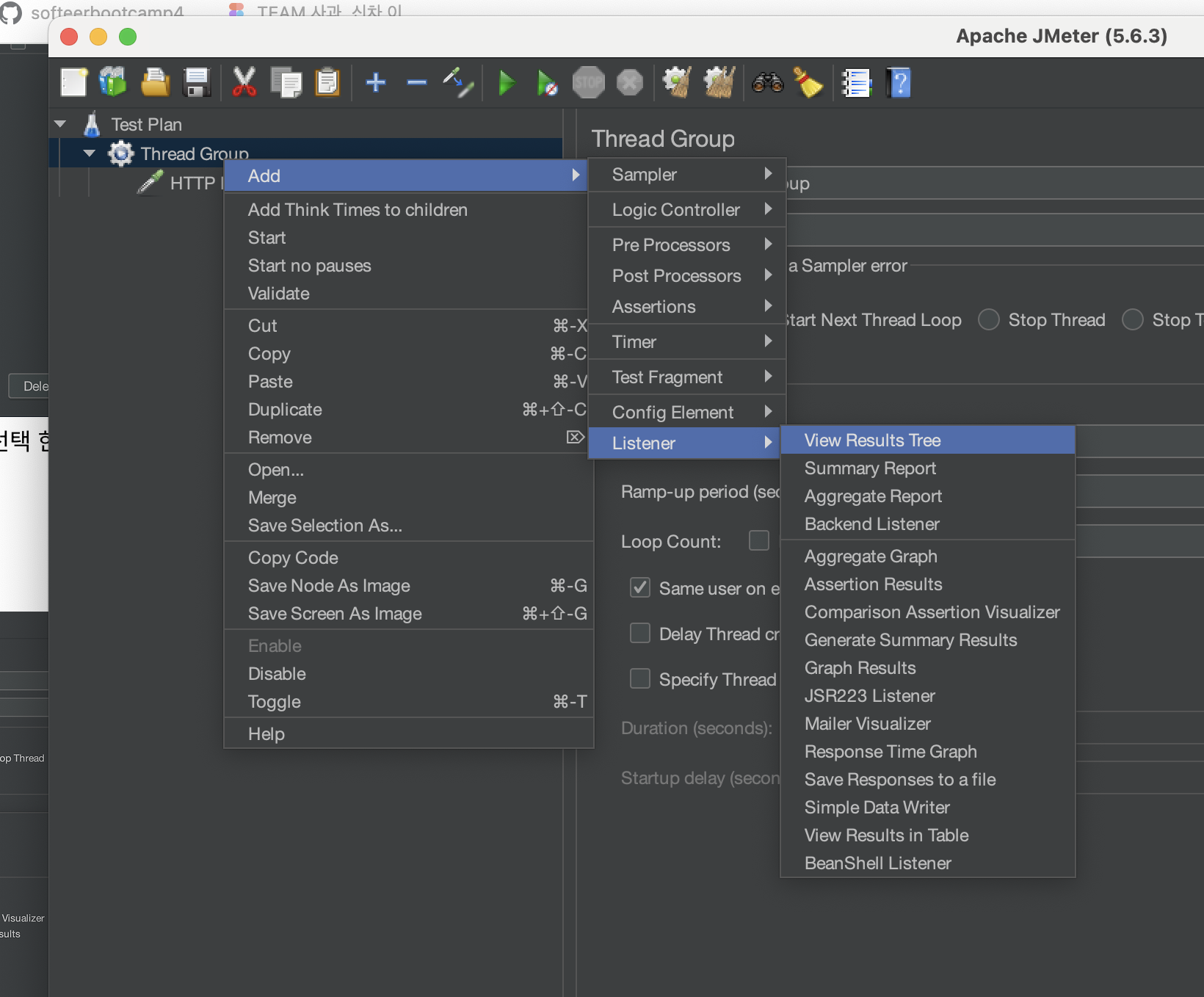Select Validate in context menu
The height and width of the screenshot is (997, 1204).
[x=408, y=293]
